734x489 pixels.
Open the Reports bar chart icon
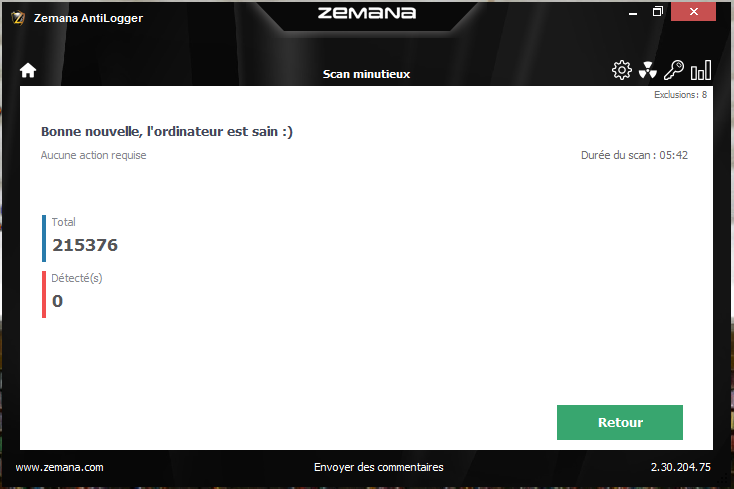pyautogui.click(x=701, y=70)
